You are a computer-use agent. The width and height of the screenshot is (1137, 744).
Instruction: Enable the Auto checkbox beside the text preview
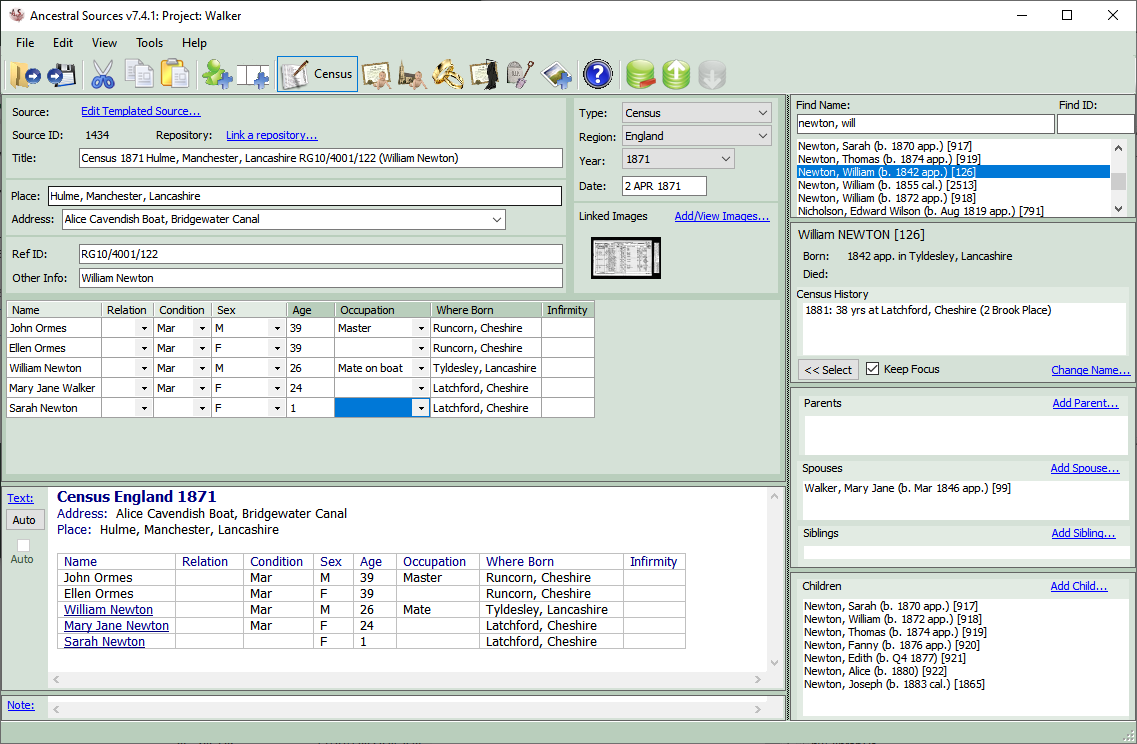coord(24,545)
